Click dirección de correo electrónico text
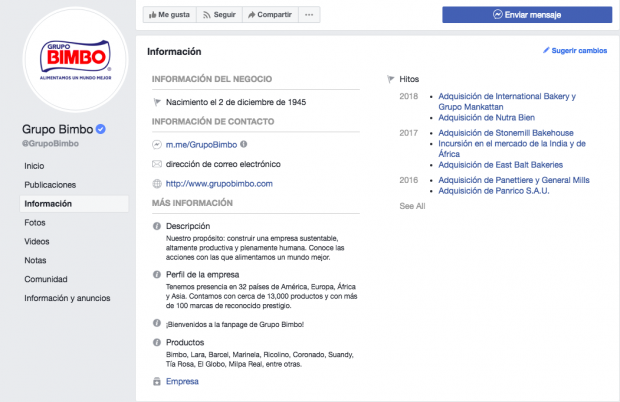Screen dimensions: 620x402 pyautogui.click(x=223, y=164)
